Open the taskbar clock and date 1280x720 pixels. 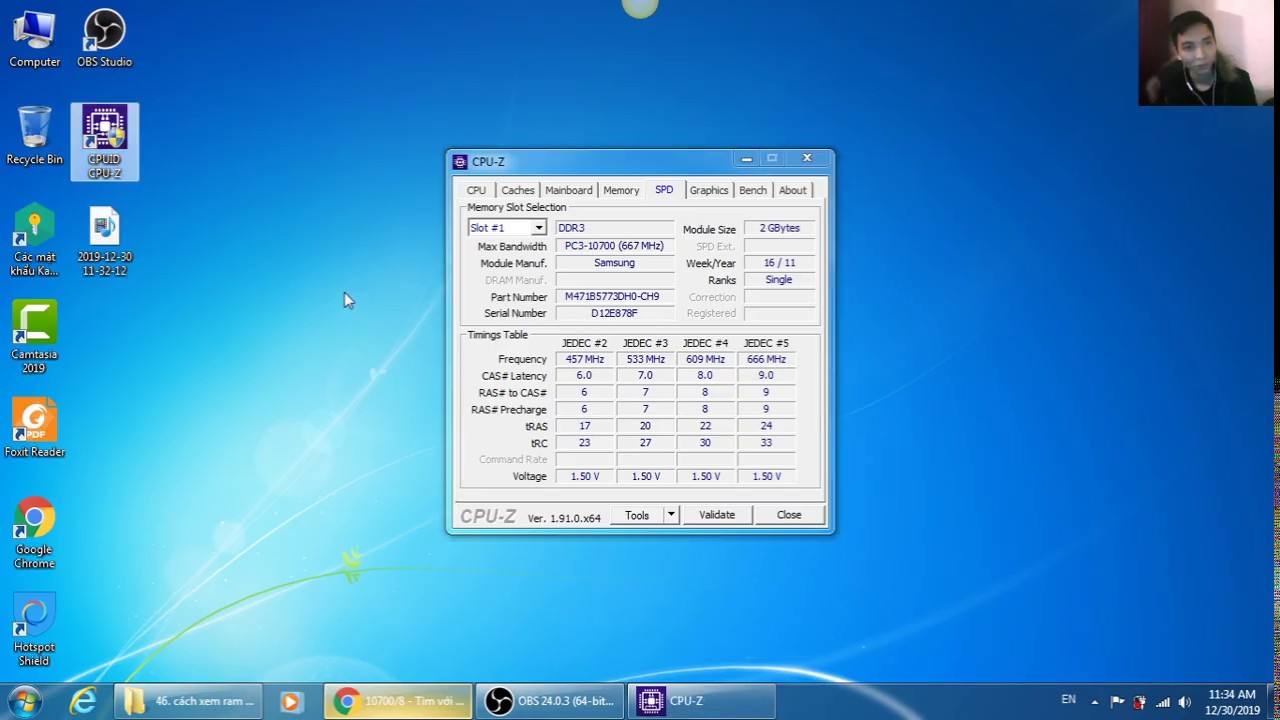click(x=1232, y=702)
